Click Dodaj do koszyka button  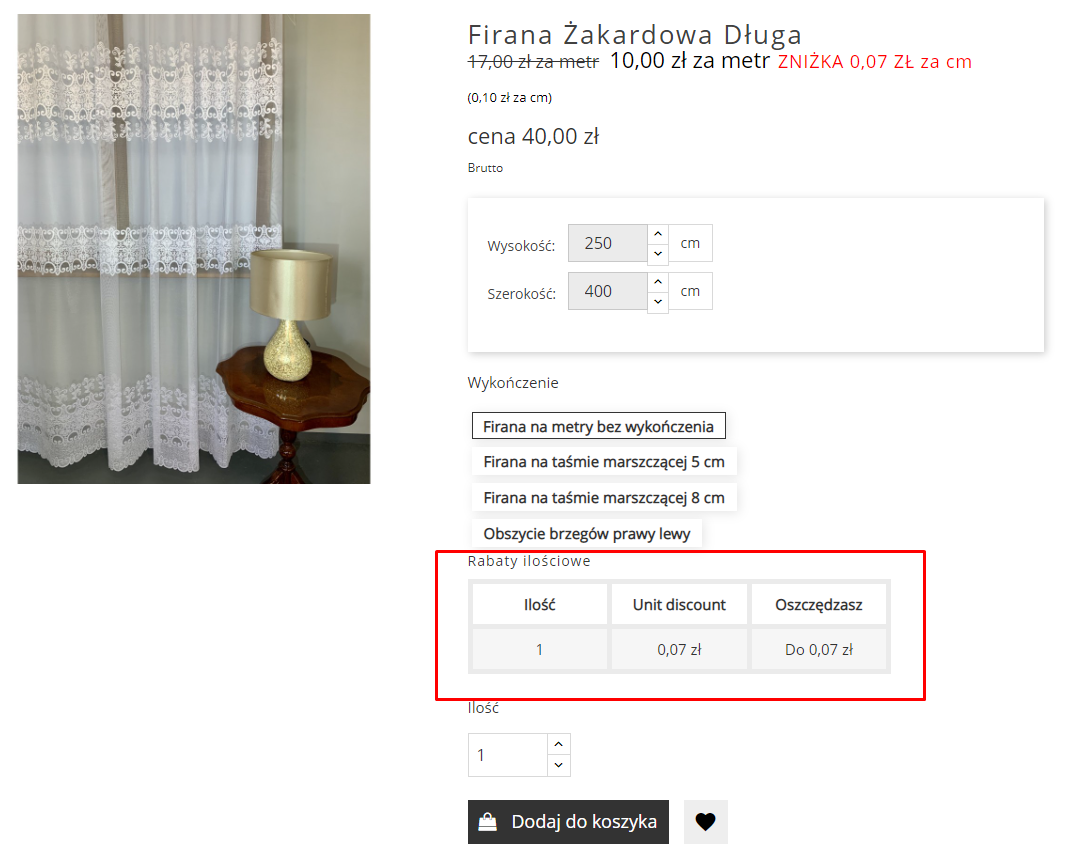coord(568,821)
